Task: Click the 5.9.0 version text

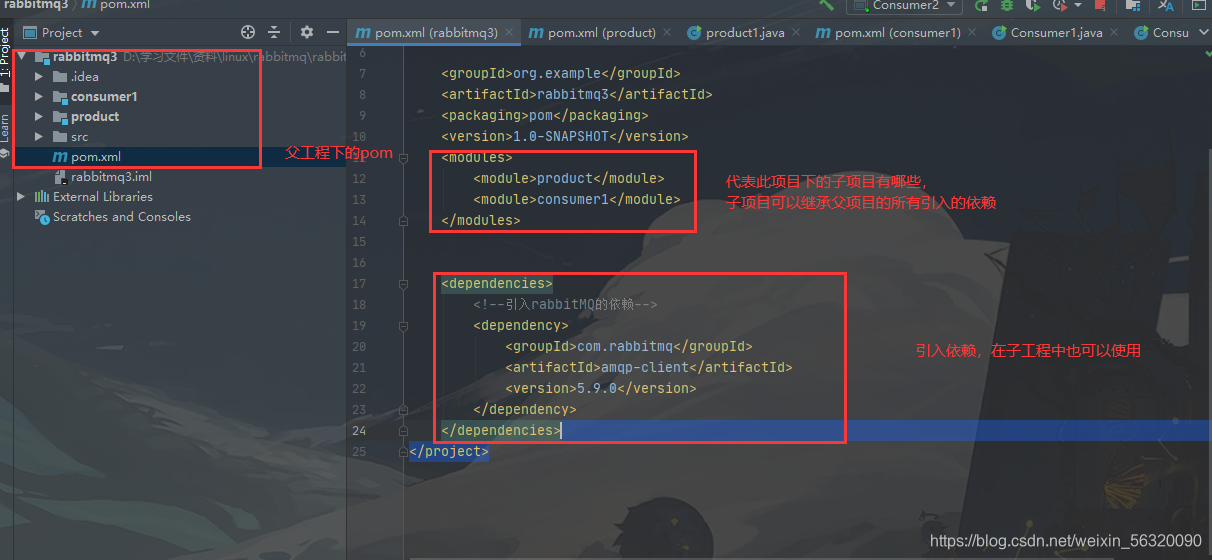Action: coord(597,388)
